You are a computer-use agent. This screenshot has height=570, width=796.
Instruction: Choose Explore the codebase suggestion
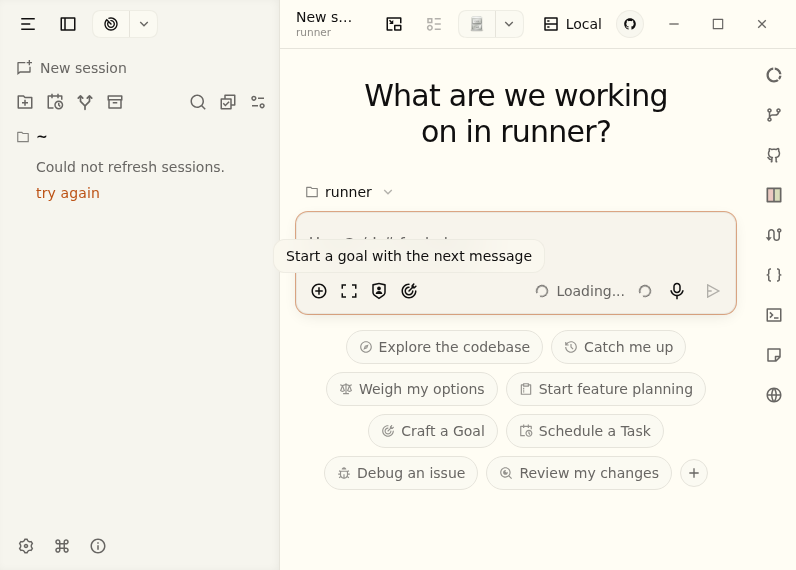coord(444,347)
